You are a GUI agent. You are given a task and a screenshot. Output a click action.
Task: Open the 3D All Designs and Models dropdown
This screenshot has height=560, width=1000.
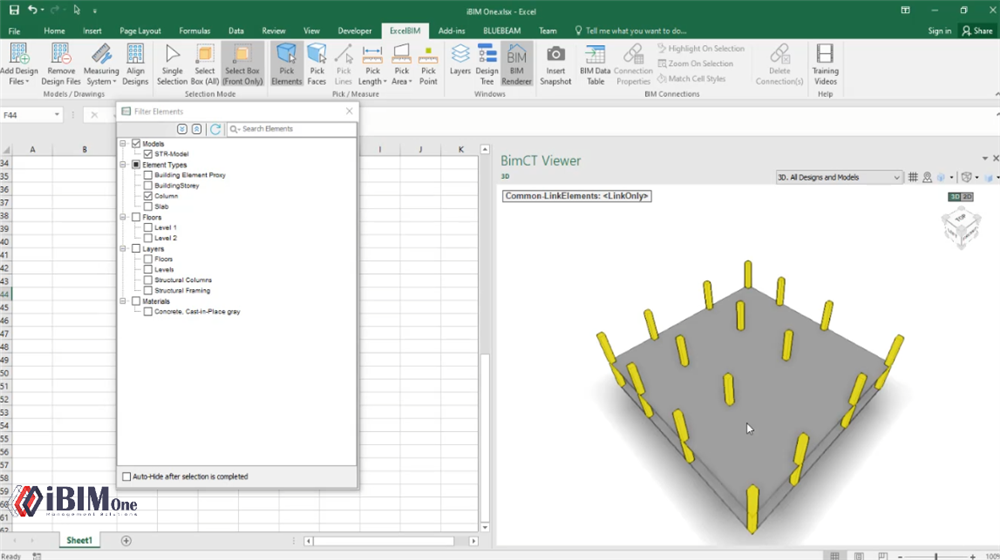(x=839, y=177)
